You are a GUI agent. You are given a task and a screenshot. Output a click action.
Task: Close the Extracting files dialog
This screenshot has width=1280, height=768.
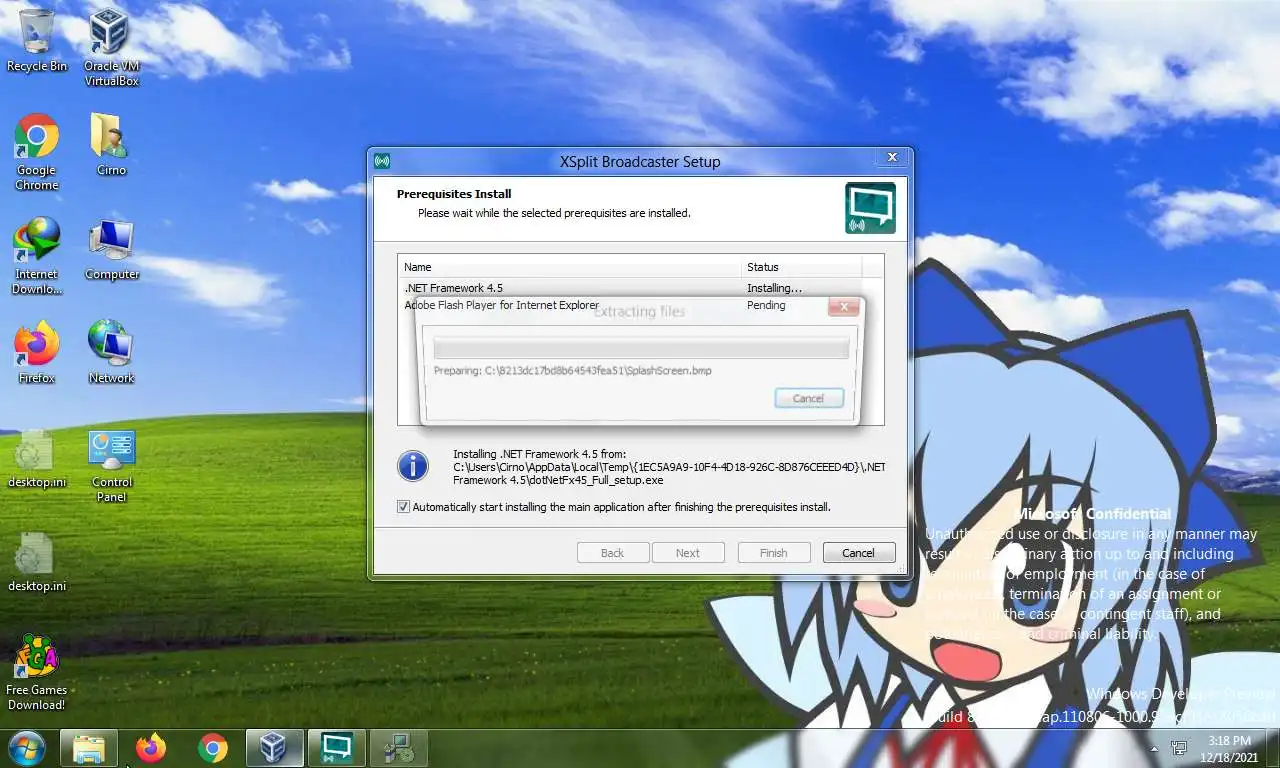tap(843, 307)
